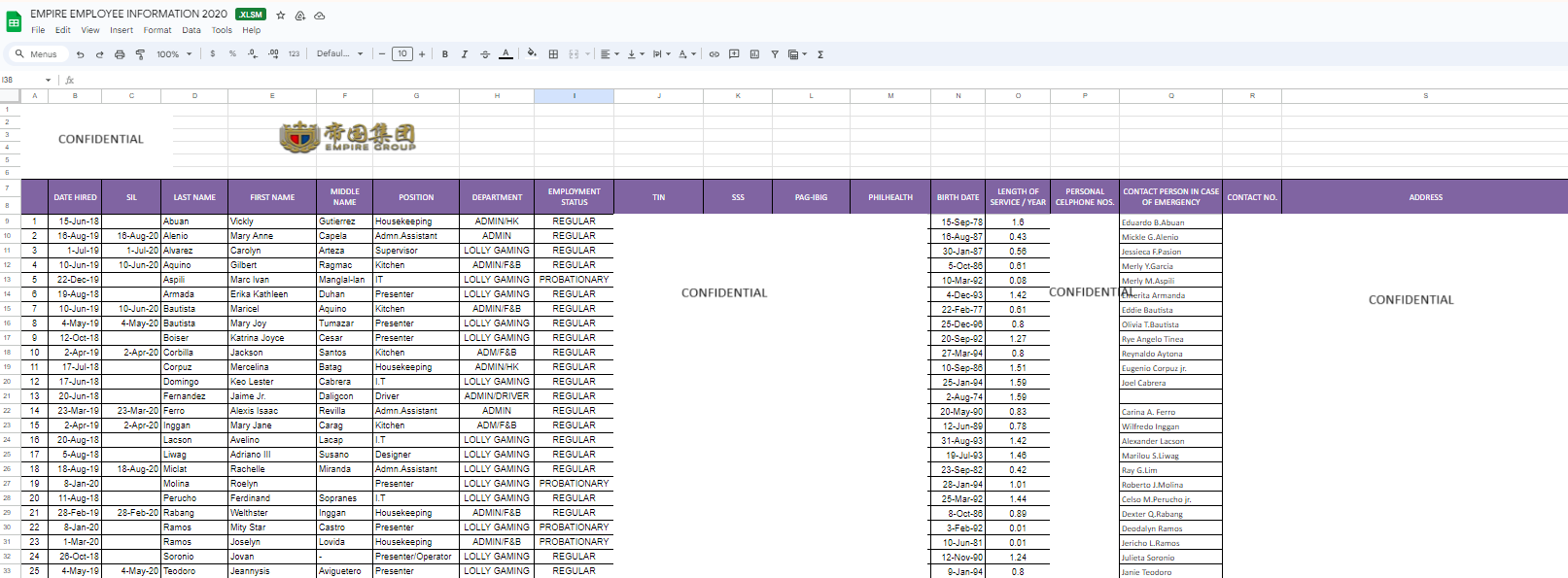The width and height of the screenshot is (1568, 578).
Task: Toggle bold formatting
Action: pyautogui.click(x=445, y=54)
